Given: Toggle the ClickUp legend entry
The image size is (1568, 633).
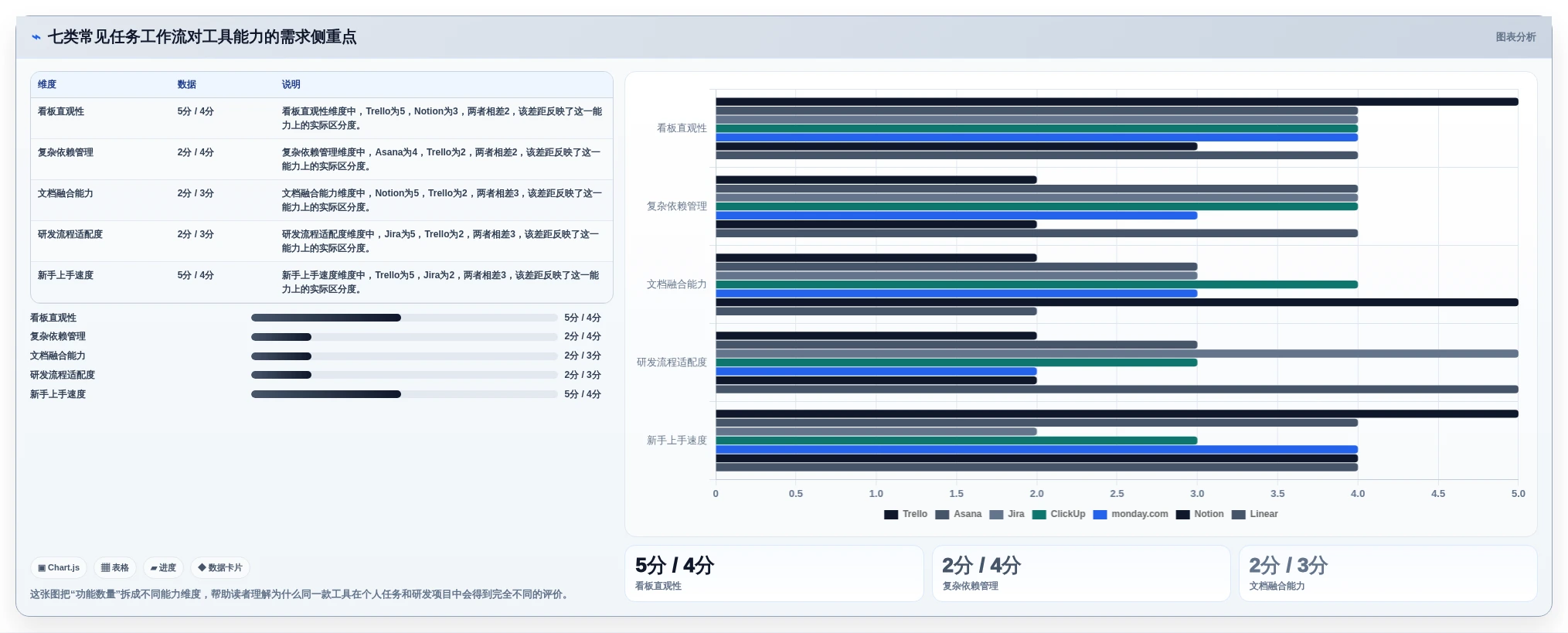Looking at the screenshot, I should click(x=1059, y=514).
